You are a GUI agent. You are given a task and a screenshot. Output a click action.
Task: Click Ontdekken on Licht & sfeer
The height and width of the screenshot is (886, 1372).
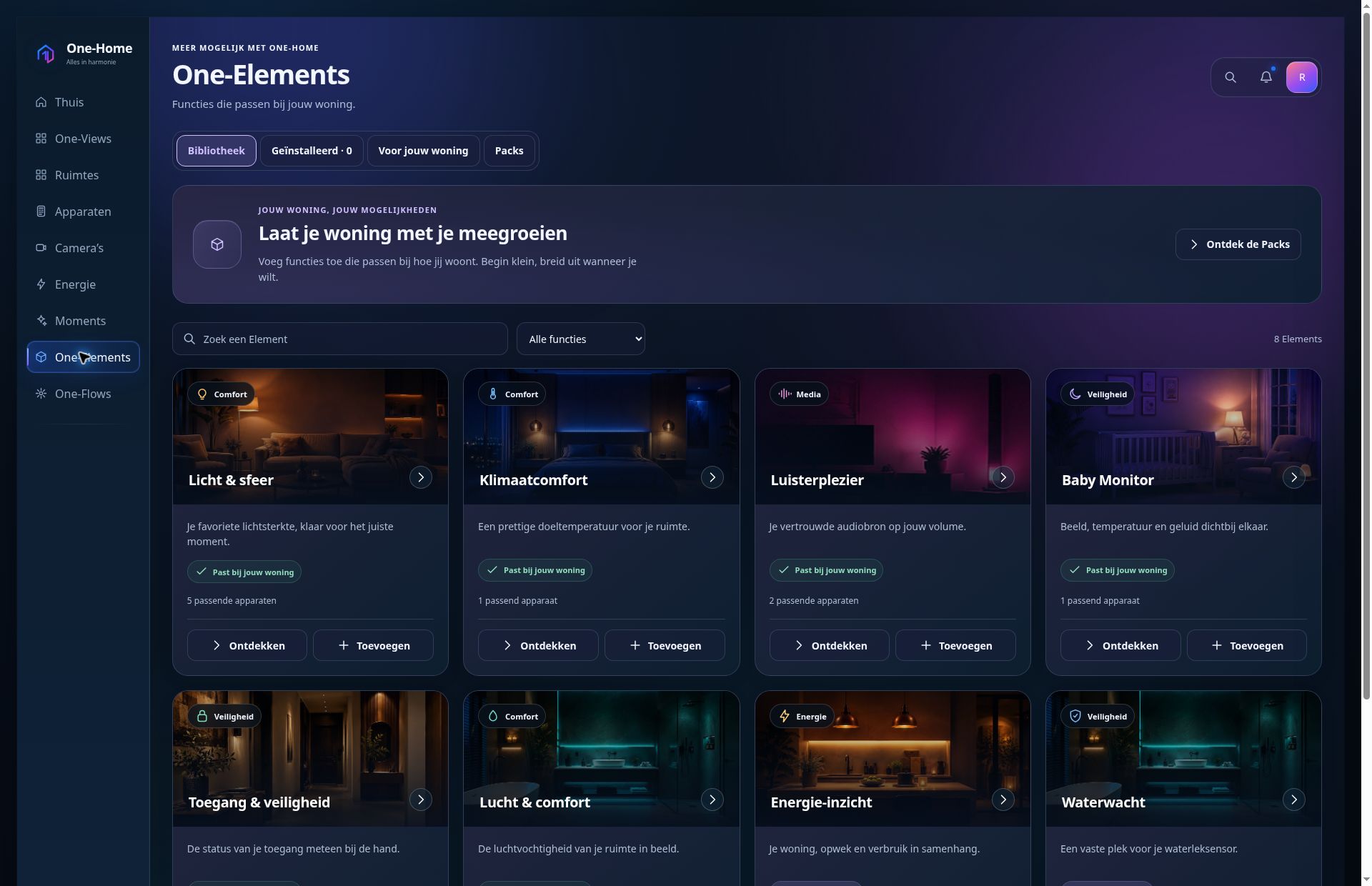point(247,645)
